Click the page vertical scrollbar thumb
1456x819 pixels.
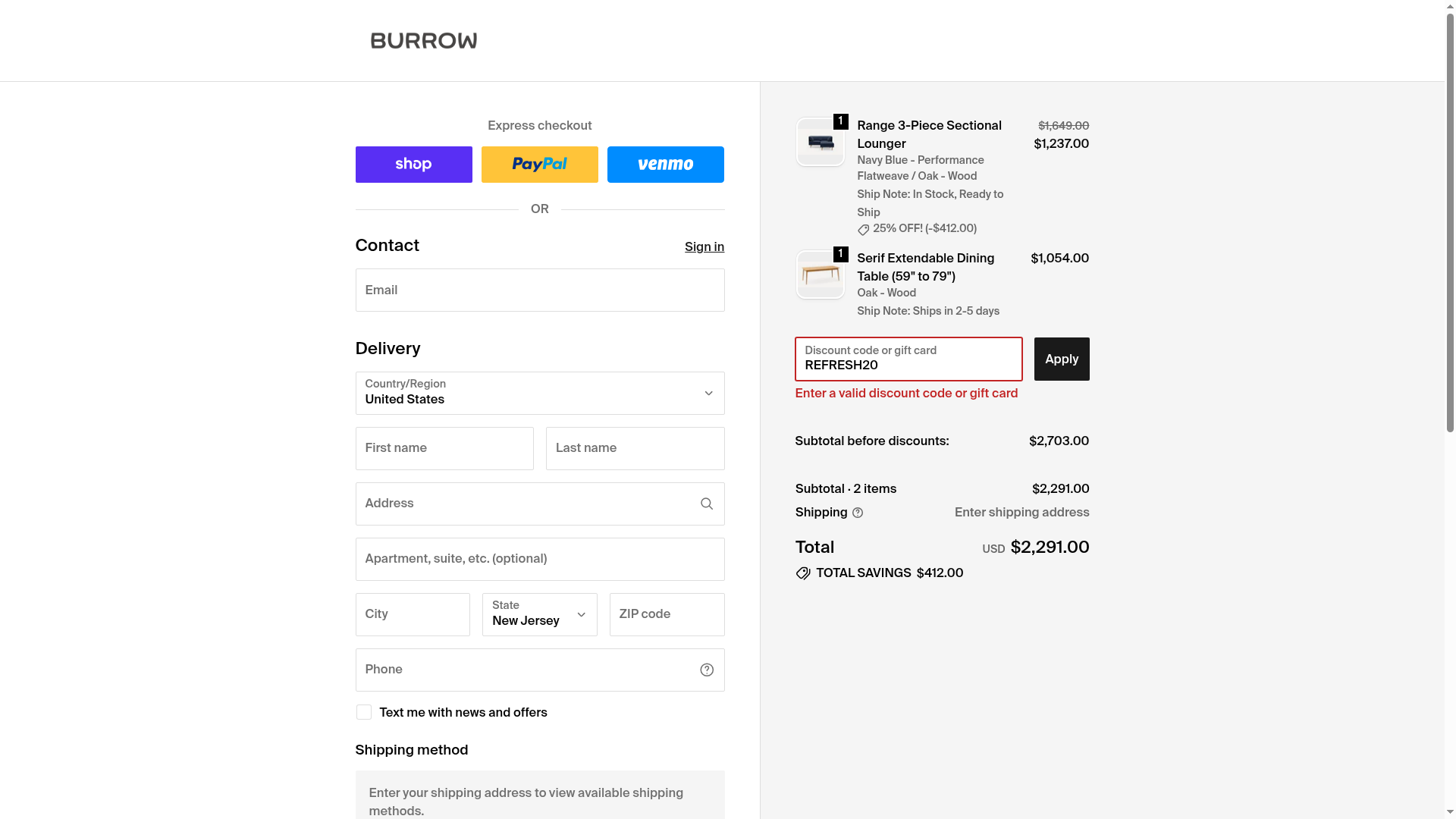coord(1450,221)
